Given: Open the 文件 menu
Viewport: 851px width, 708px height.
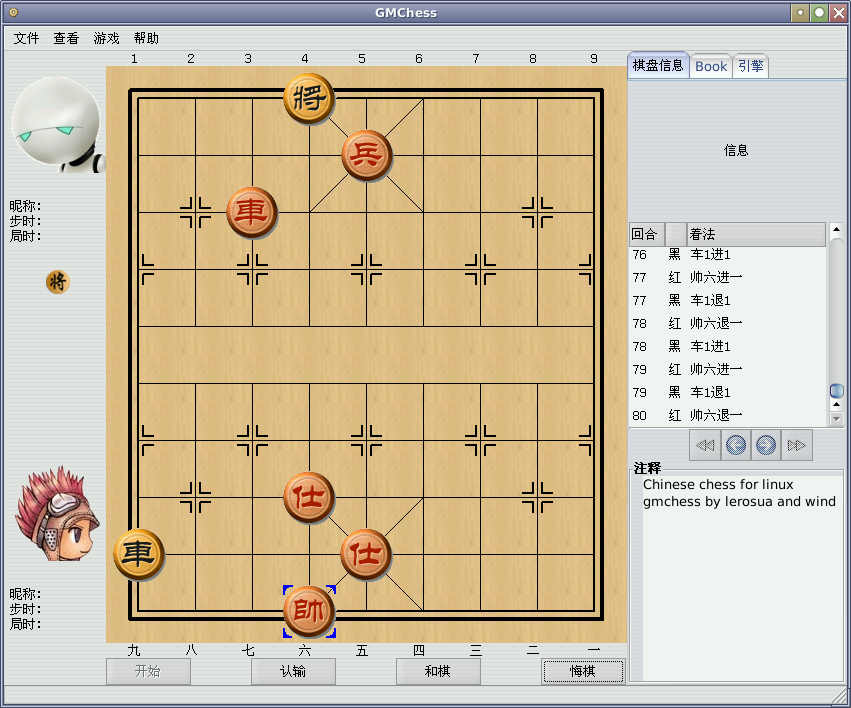Looking at the screenshot, I should point(26,38).
